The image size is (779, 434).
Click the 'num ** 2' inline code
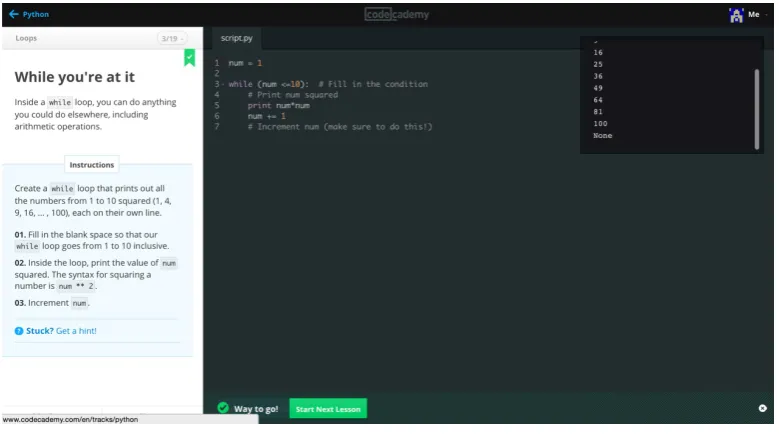click(x=76, y=286)
